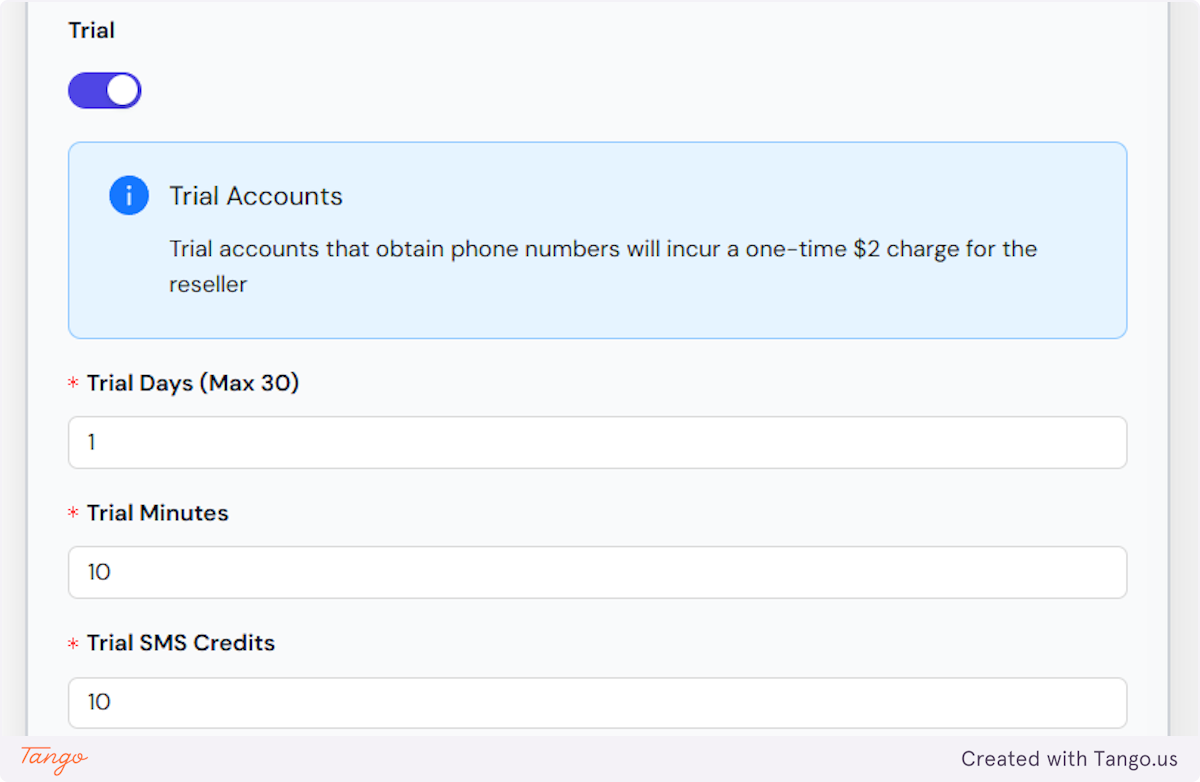This screenshot has width=1200, height=782.
Task: Click into the Trial Days input field
Action: point(597,442)
